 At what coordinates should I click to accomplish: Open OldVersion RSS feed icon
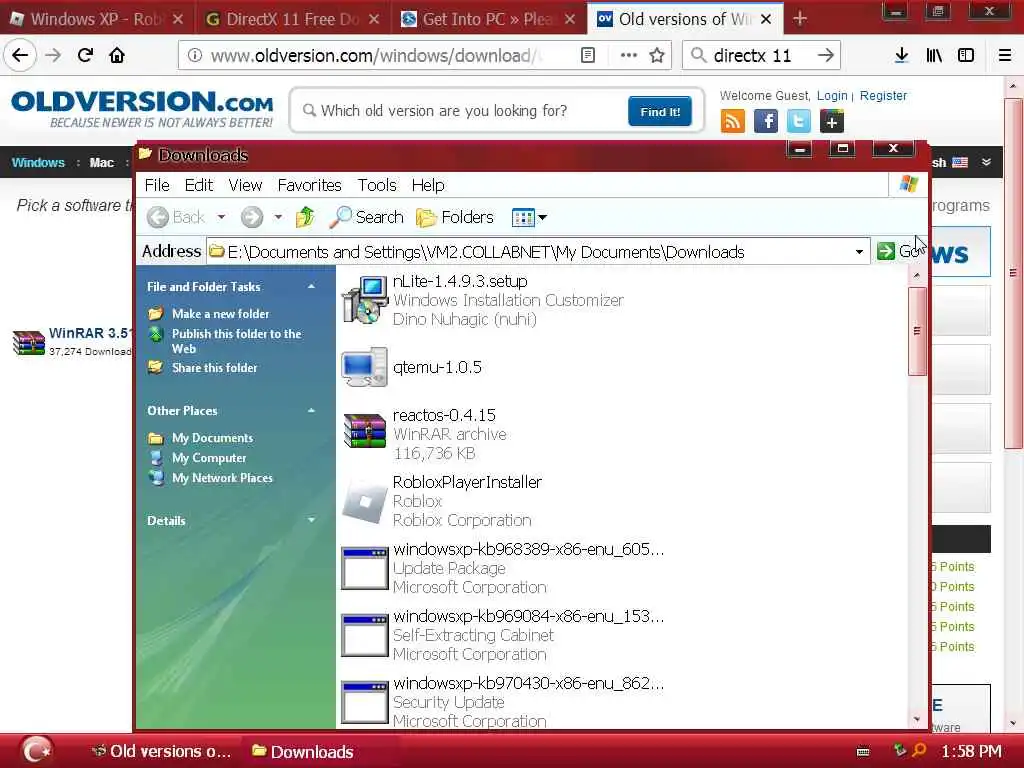733,121
